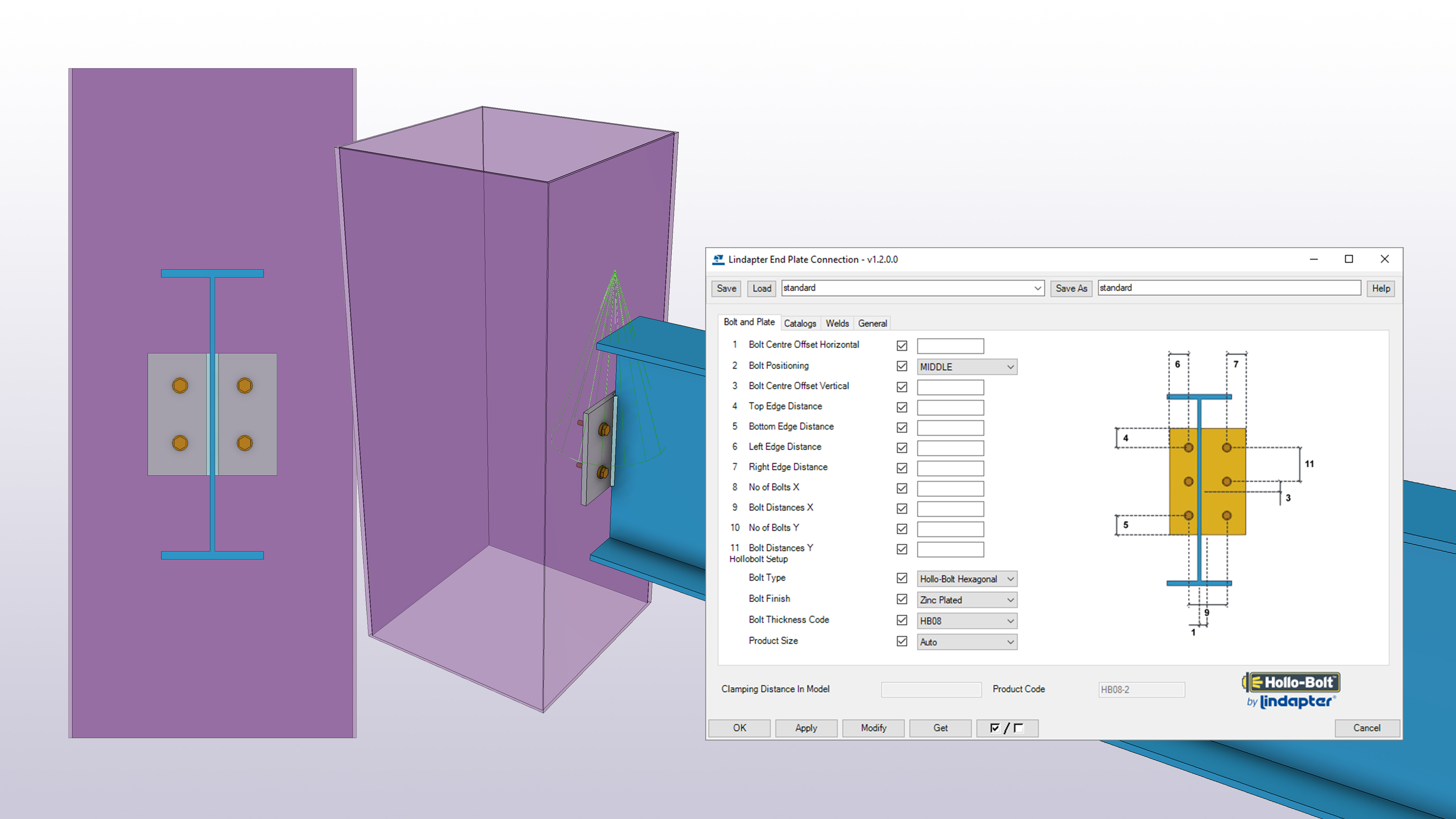The height and width of the screenshot is (819, 1456).
Task: Disable the Bolt Finish checkbox
Action: click(902, 599)
